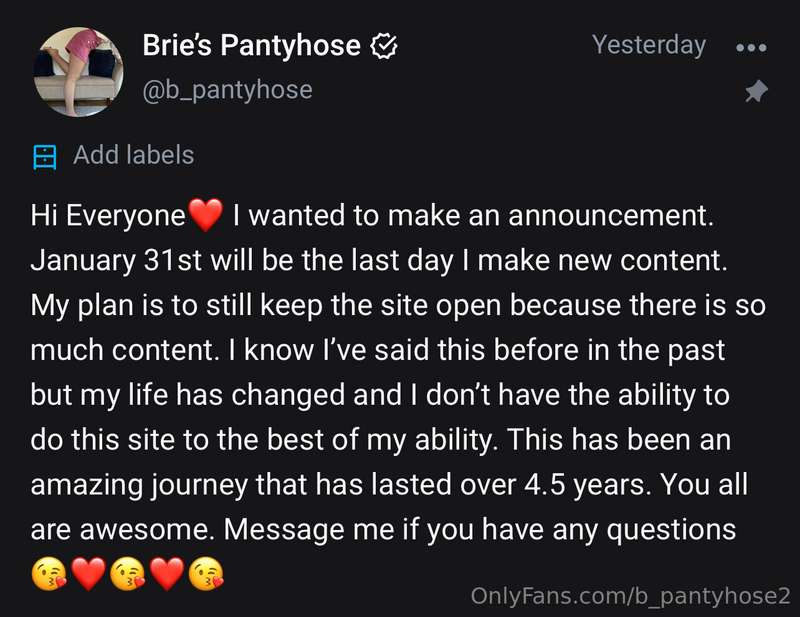Click 'Message me if you have any questions'
This screenshot has height=617, width=800.
pyautogui.click(x=480, y=530)
